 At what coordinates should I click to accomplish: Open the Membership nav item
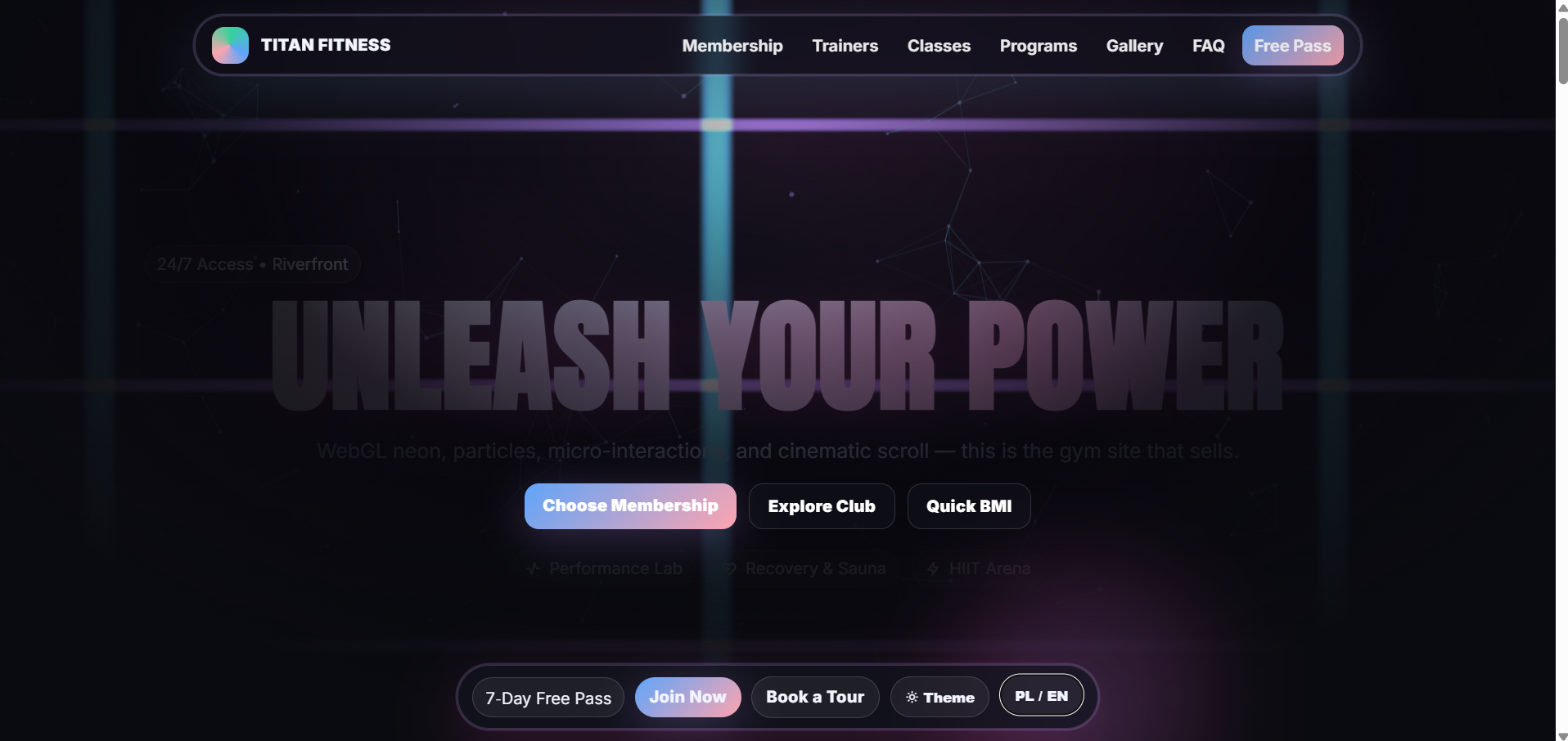tap(732, 46)
